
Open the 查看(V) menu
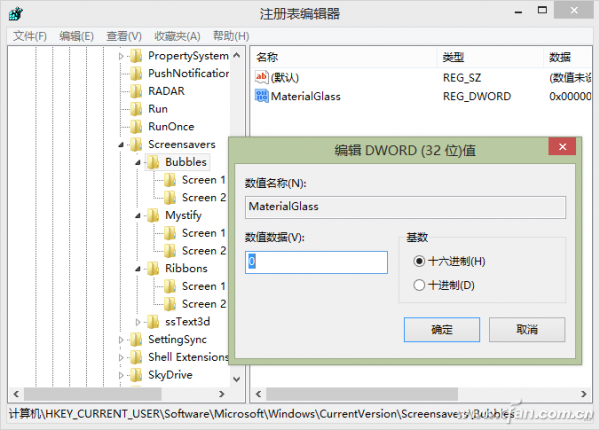click(124, 36)
